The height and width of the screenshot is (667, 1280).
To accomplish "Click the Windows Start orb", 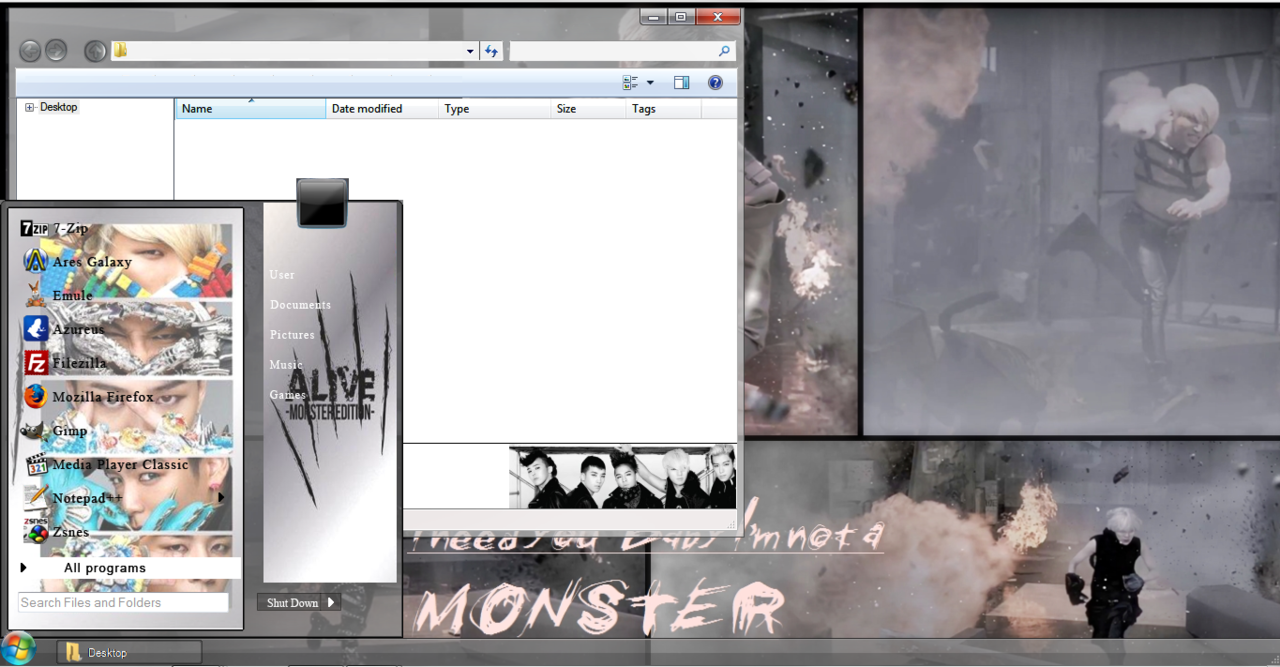I will coord(18,649).
